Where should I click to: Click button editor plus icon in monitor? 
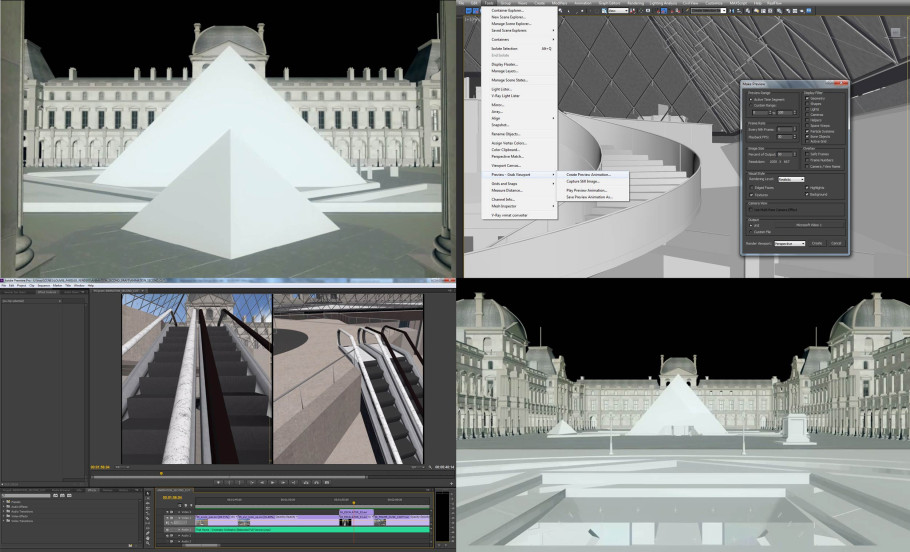coord(452,484)
